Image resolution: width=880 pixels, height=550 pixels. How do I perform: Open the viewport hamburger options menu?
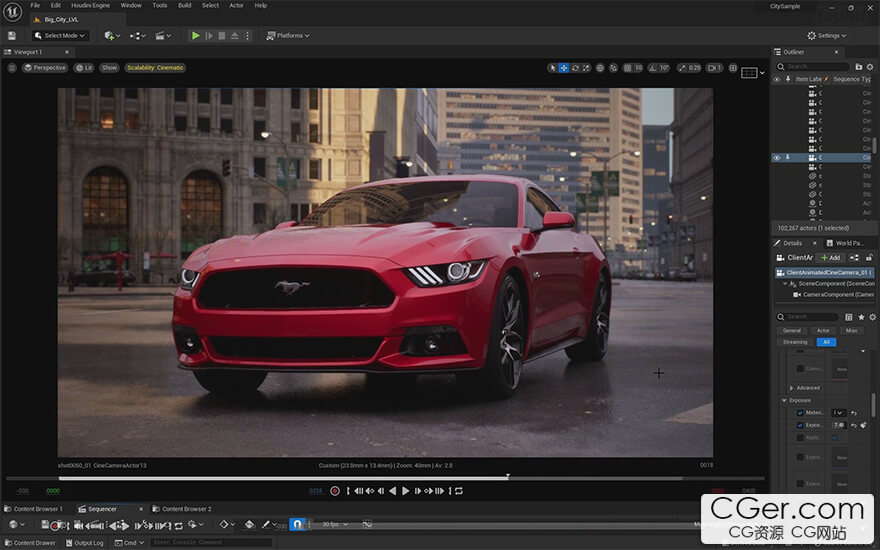12,67
